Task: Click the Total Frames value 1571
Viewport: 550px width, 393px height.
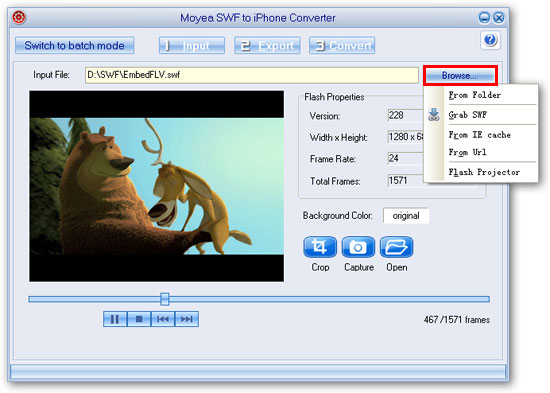Action: point(405,181)
